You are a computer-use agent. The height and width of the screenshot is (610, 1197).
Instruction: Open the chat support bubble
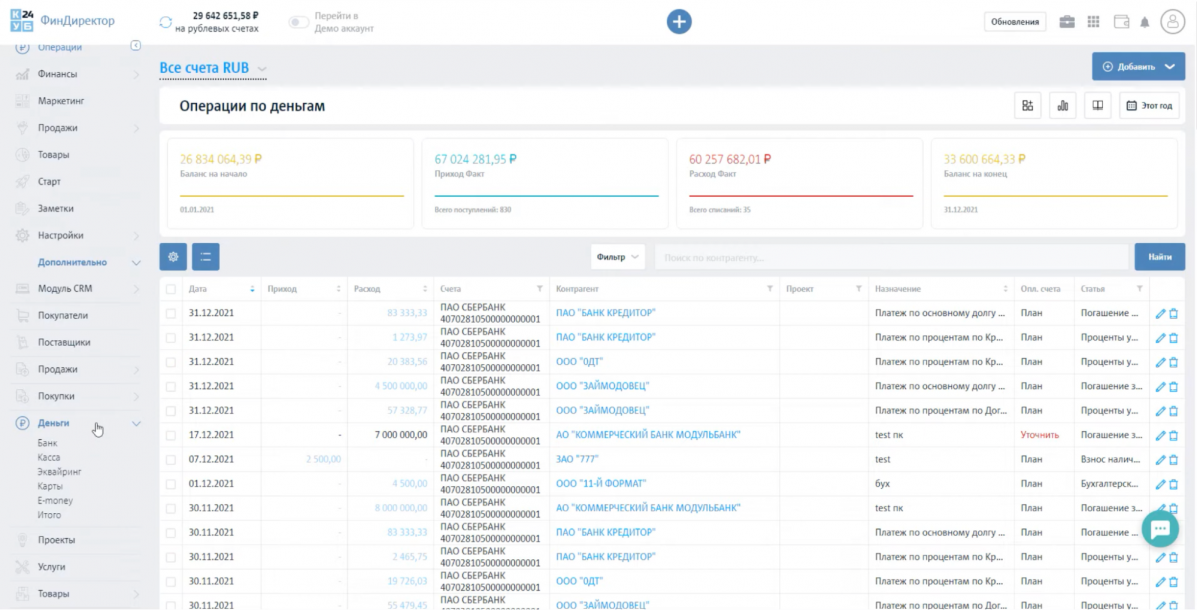coord(1159,529)
